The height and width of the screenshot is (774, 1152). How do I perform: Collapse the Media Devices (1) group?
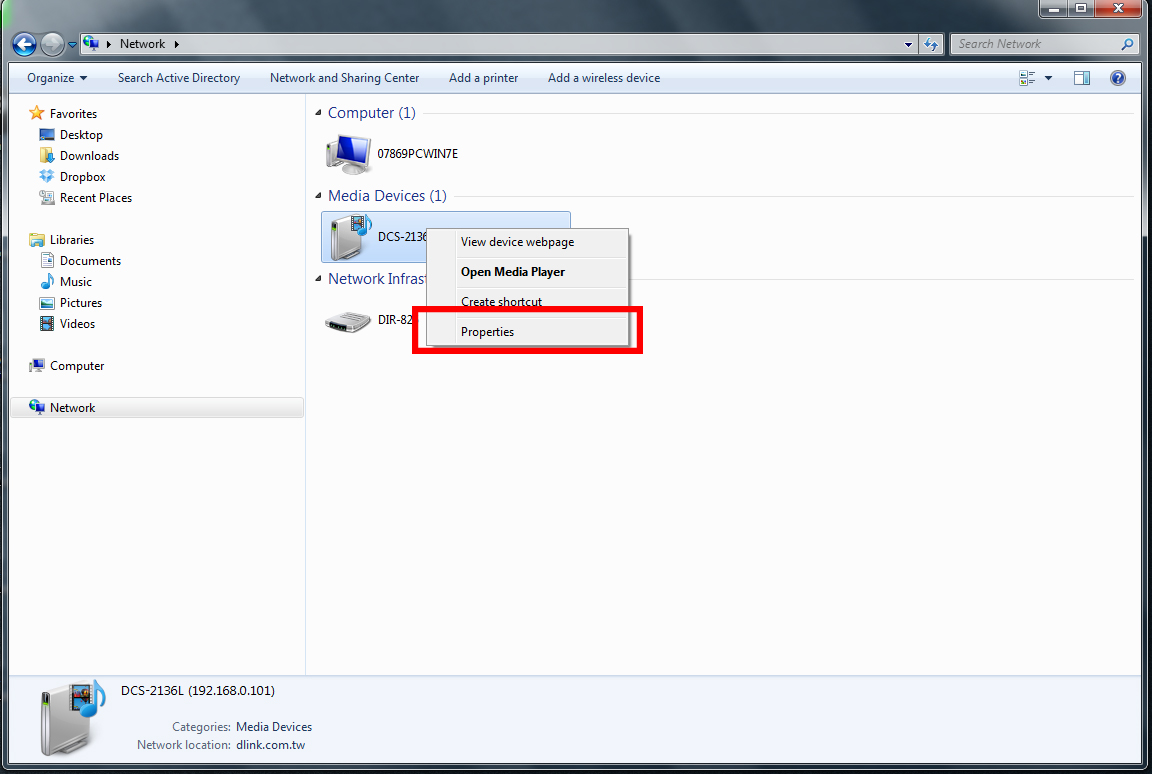(x=319, y=196)
